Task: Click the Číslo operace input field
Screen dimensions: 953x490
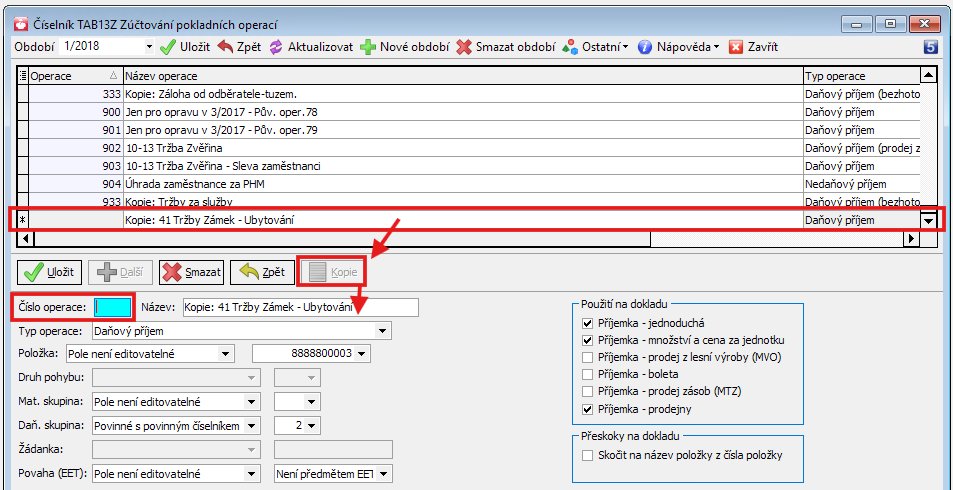Action: [113, 307]
